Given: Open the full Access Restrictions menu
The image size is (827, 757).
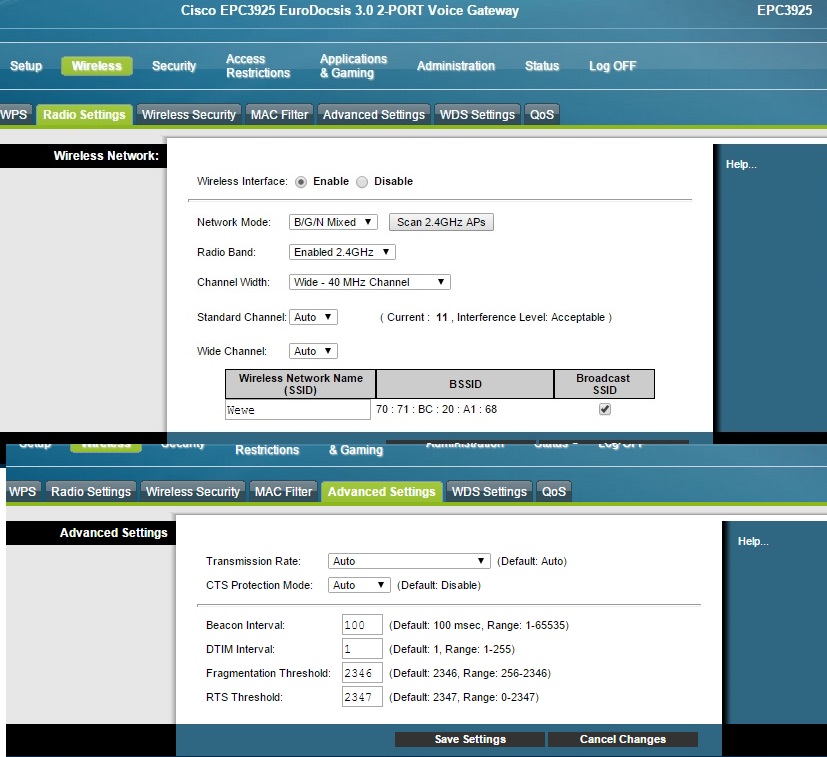Looking at the screenshot, I should point(258,66).
